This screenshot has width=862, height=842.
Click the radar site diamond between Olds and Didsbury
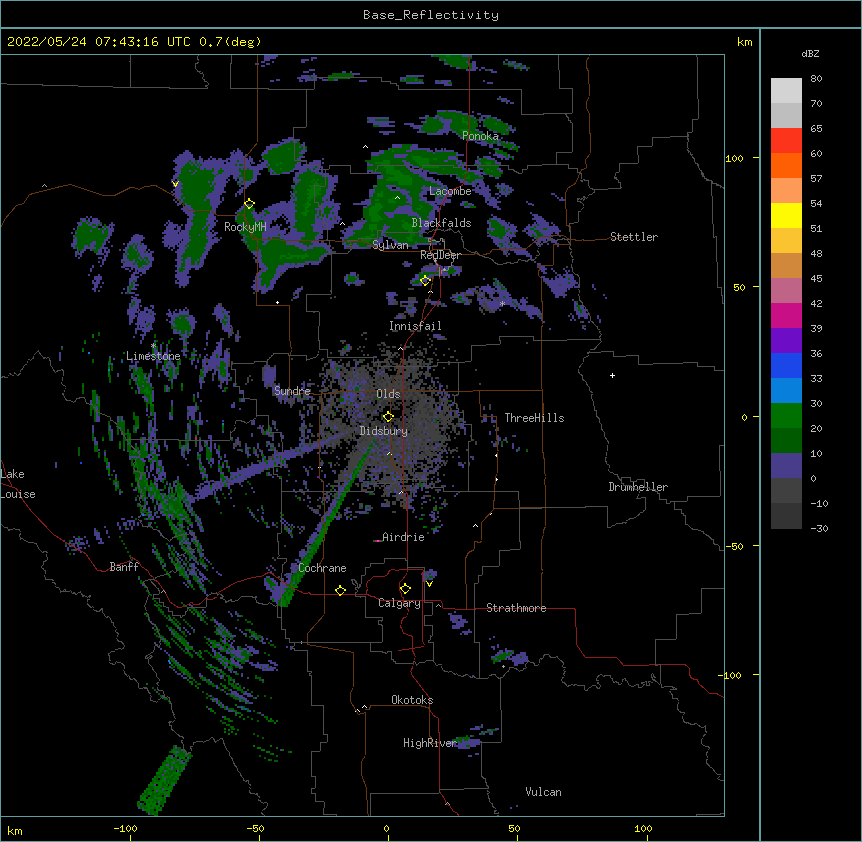388,417
